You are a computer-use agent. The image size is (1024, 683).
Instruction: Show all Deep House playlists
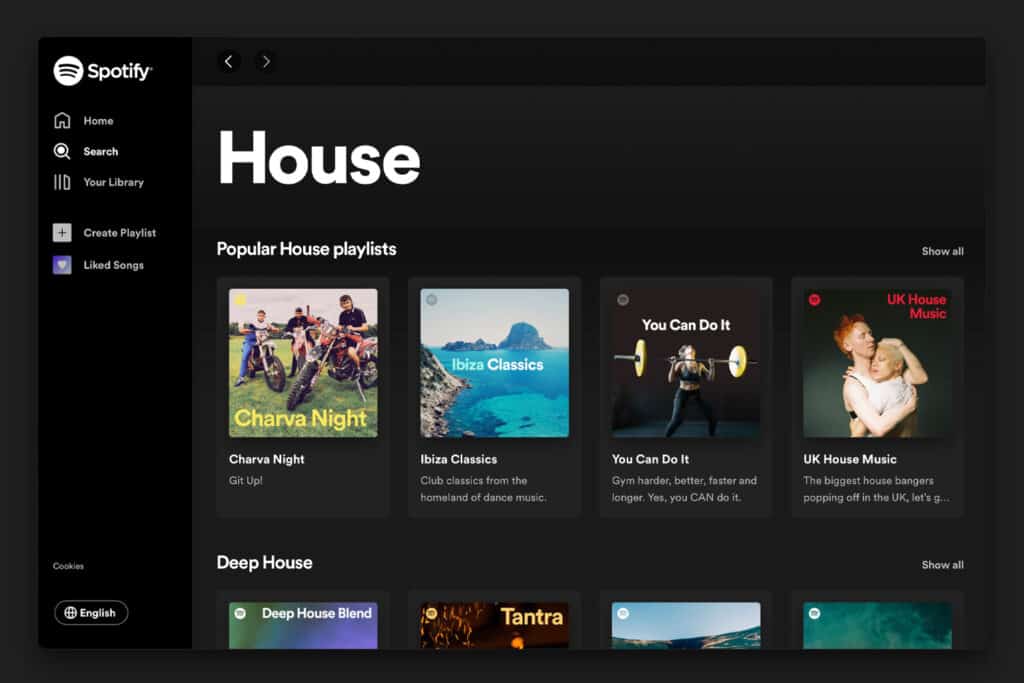tap(942, 565)
